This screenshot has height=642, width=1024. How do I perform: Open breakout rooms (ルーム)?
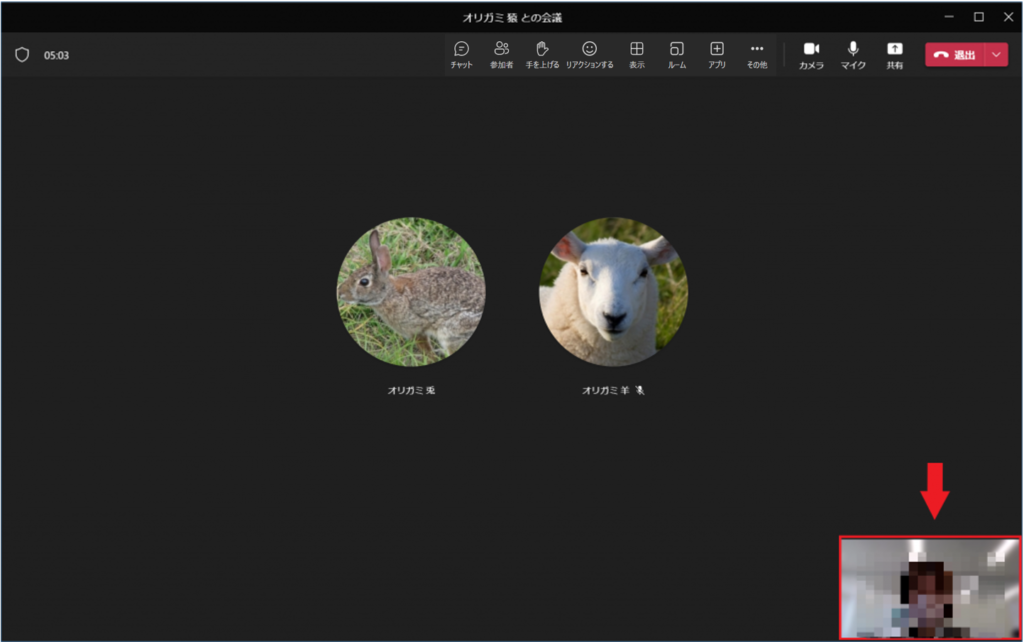(677, 54)
